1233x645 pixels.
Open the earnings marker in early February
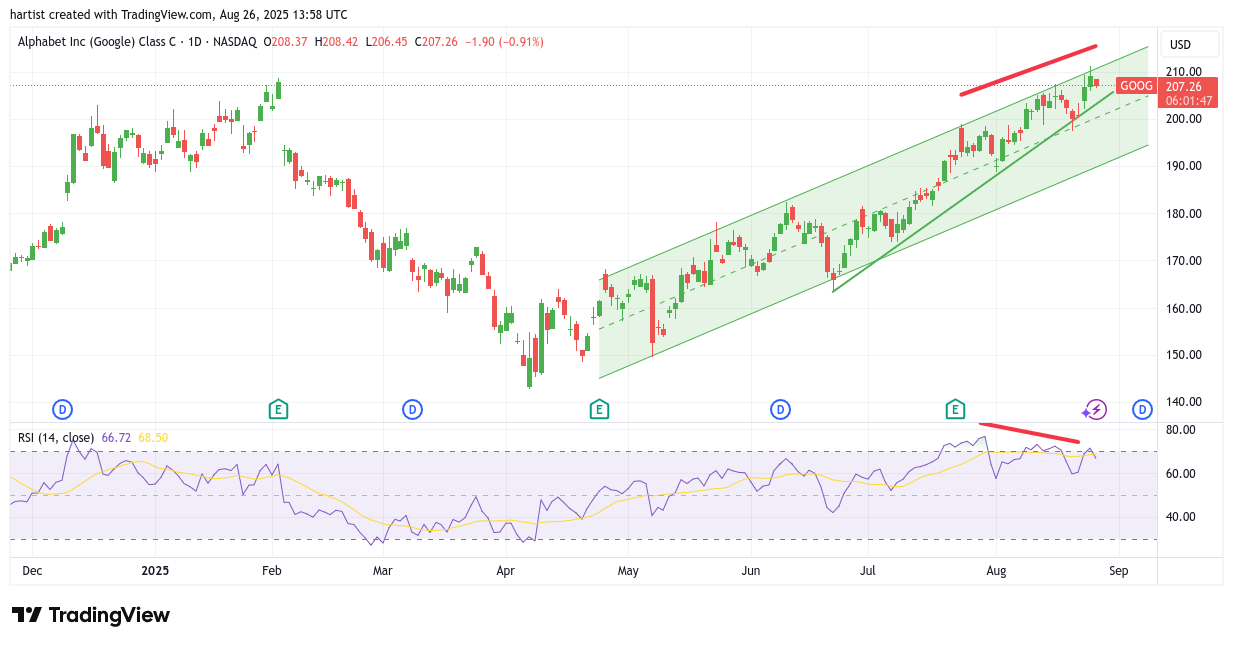278,408
